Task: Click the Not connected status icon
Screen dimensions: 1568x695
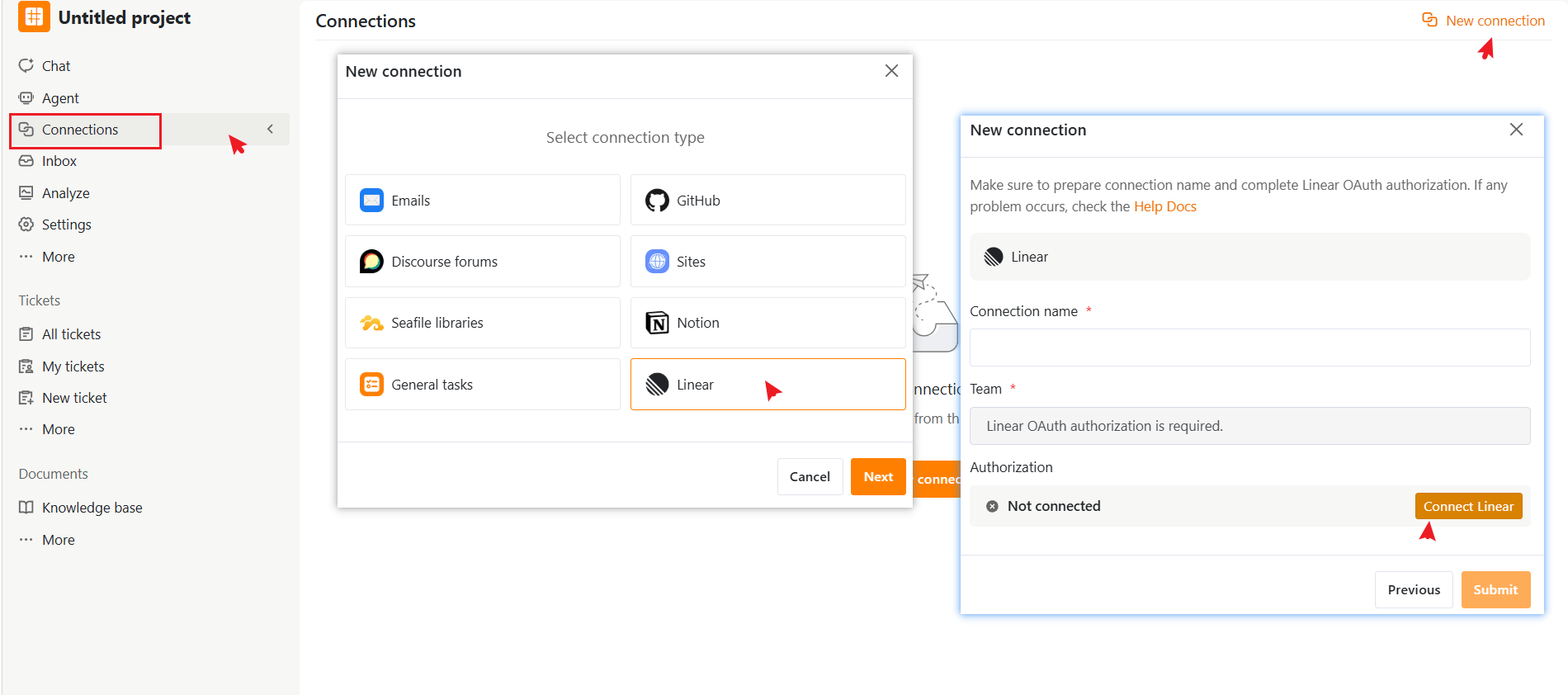Action: coord(992,506)
